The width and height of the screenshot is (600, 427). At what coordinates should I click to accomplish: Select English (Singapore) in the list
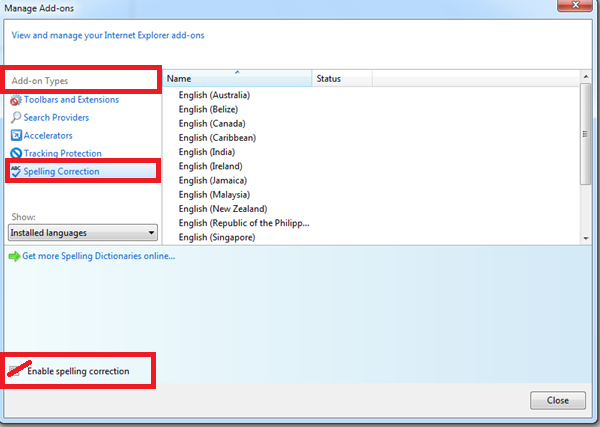(217, 237)
